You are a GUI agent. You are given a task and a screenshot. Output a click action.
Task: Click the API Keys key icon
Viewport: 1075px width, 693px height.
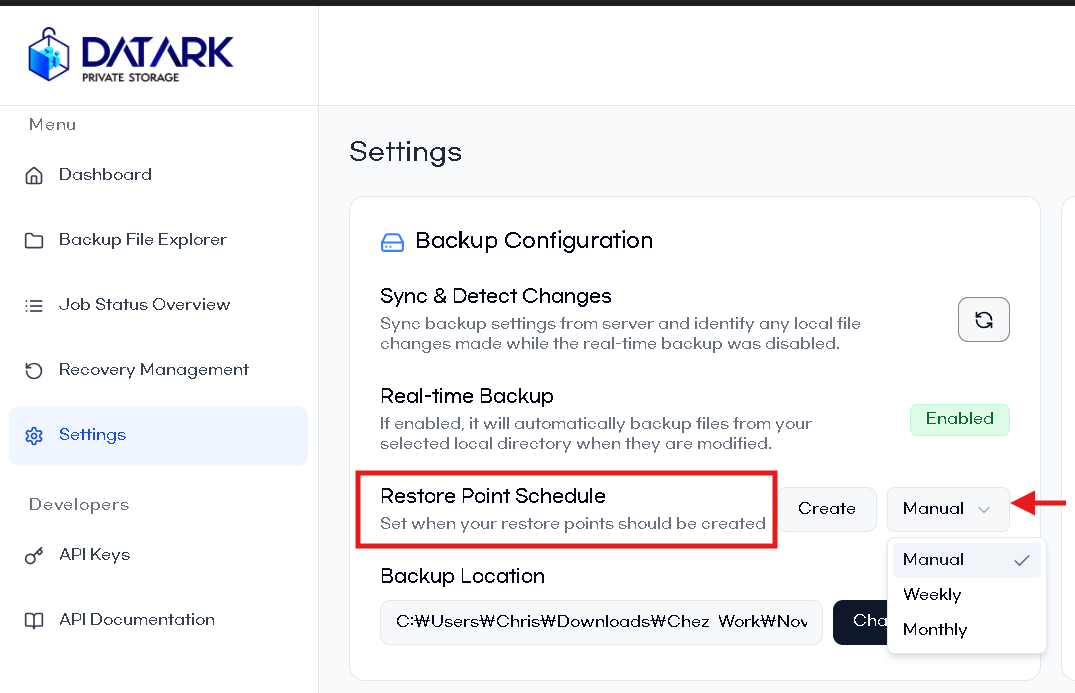[34, 556]
